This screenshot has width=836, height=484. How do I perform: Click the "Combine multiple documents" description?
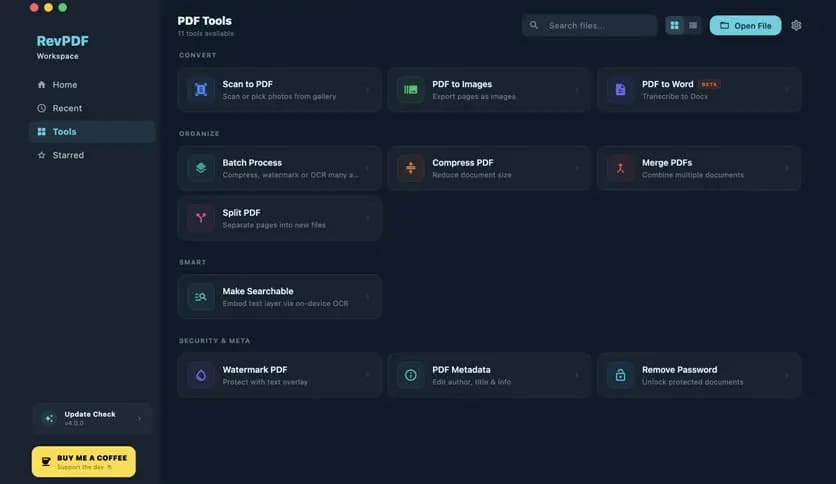(693, 175)
